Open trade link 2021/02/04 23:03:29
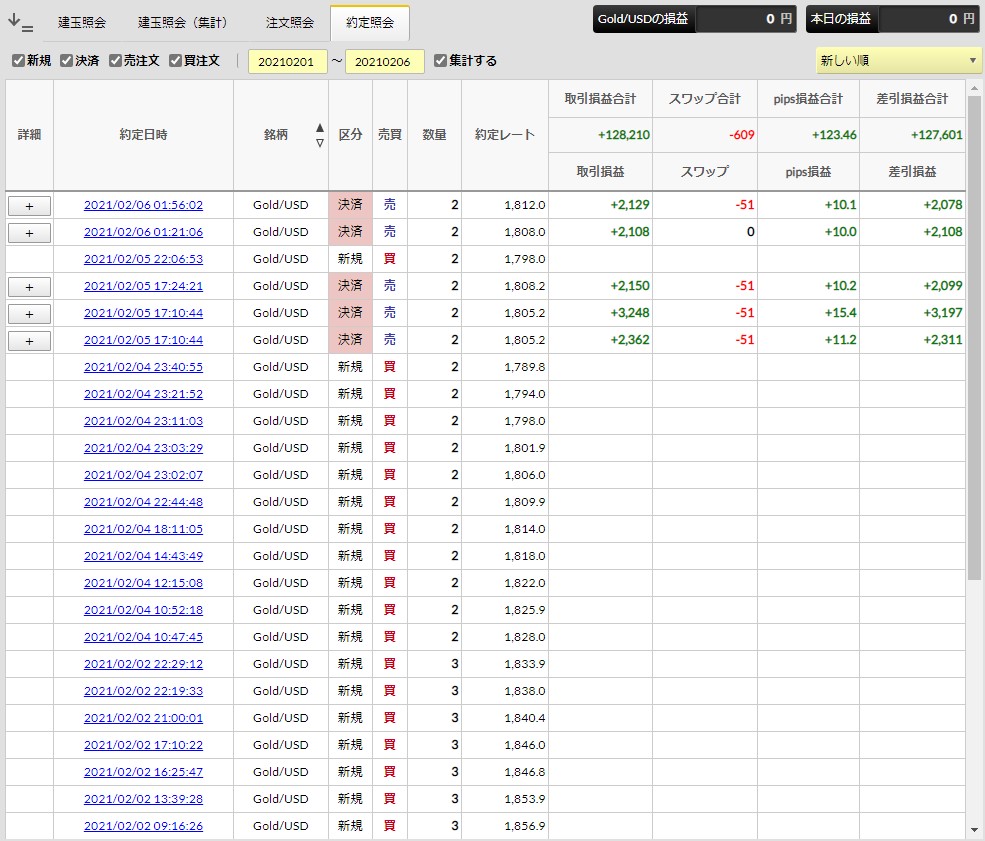 [x=143, y=448]
